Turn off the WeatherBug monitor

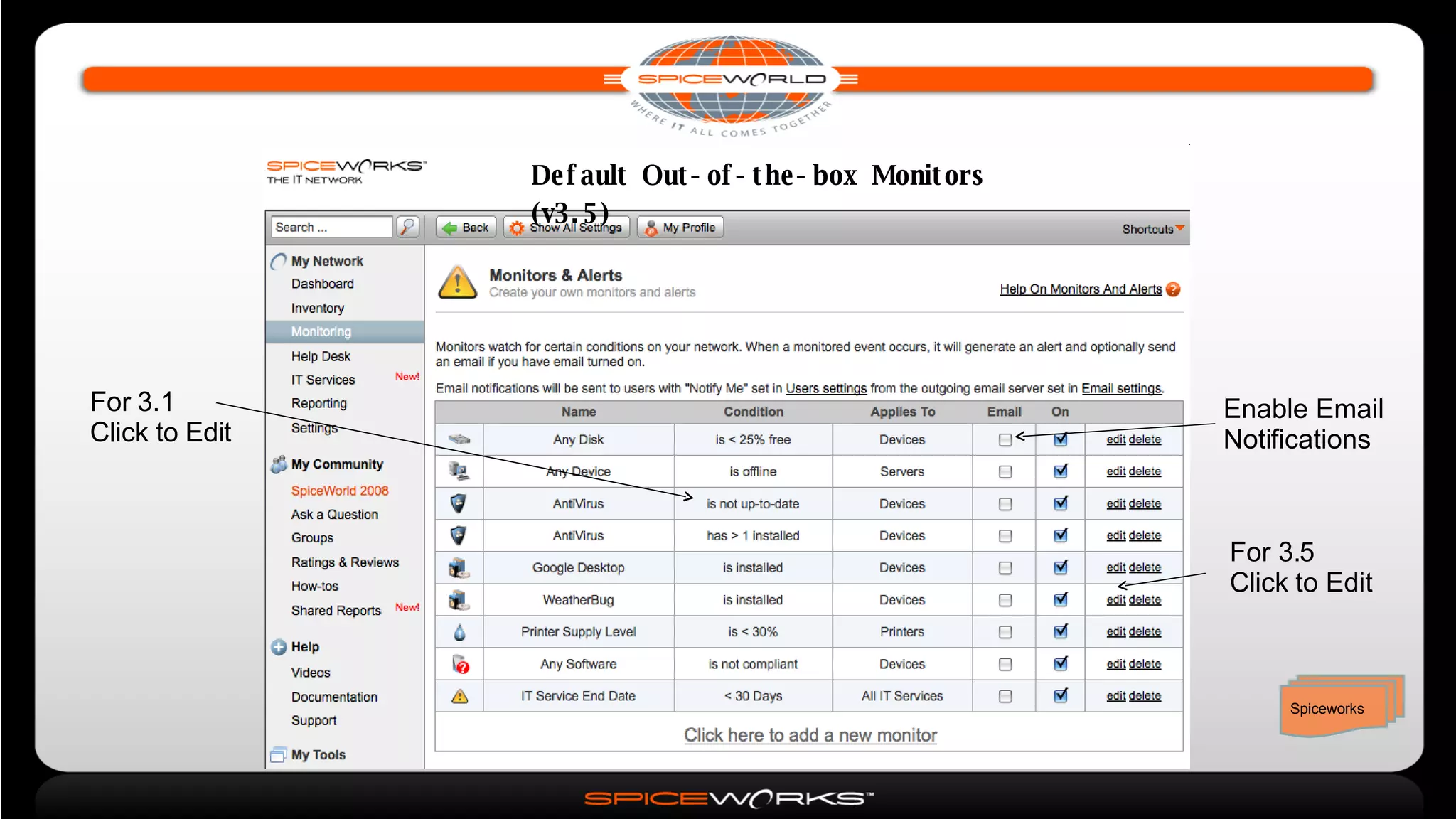[1061, 599]
